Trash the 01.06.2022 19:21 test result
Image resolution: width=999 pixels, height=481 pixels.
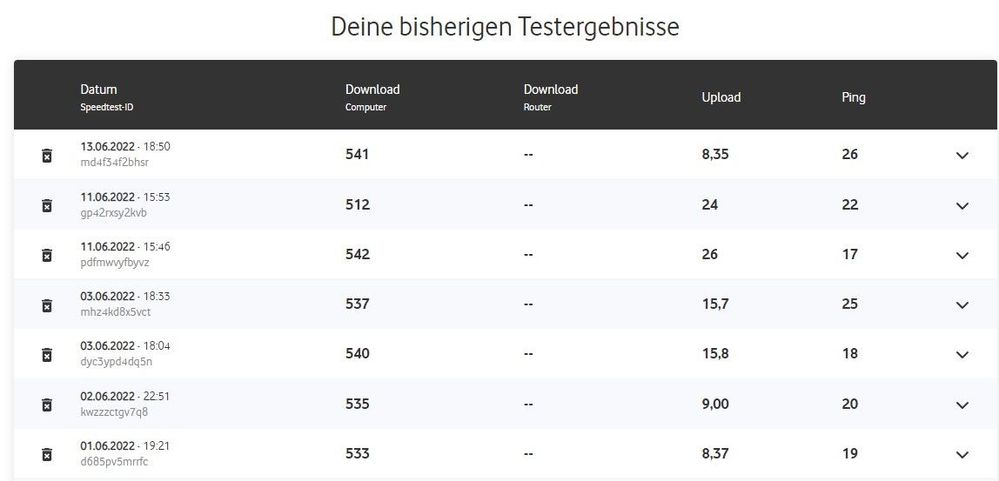pos(46,454)
